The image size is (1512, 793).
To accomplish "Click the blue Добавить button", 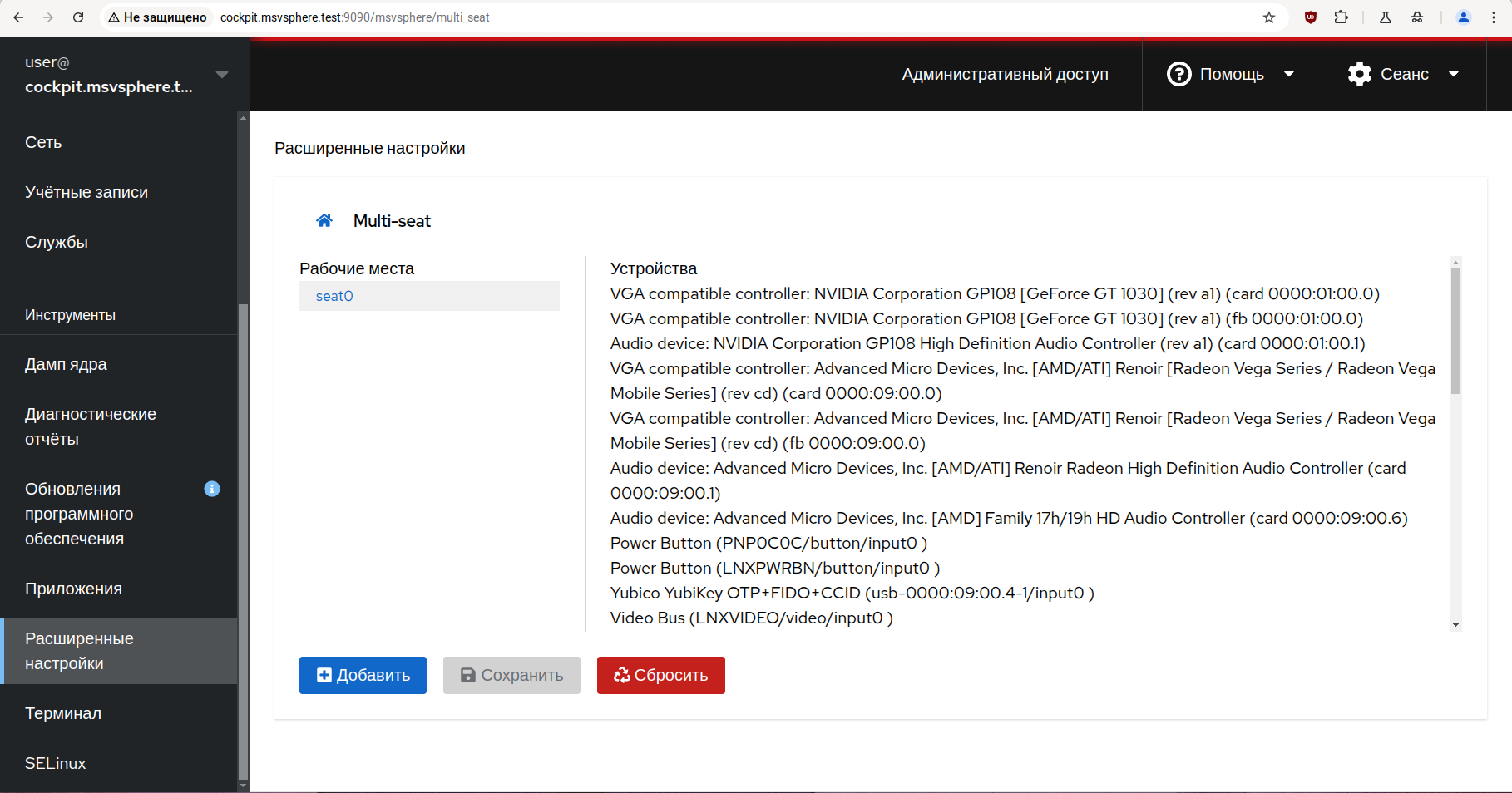I will [363, 675].
